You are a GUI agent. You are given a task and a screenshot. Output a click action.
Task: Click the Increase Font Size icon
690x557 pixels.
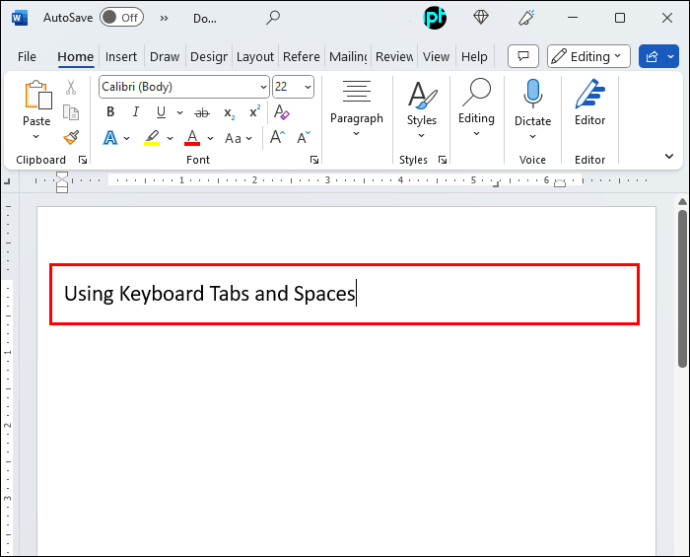(277, 137)
